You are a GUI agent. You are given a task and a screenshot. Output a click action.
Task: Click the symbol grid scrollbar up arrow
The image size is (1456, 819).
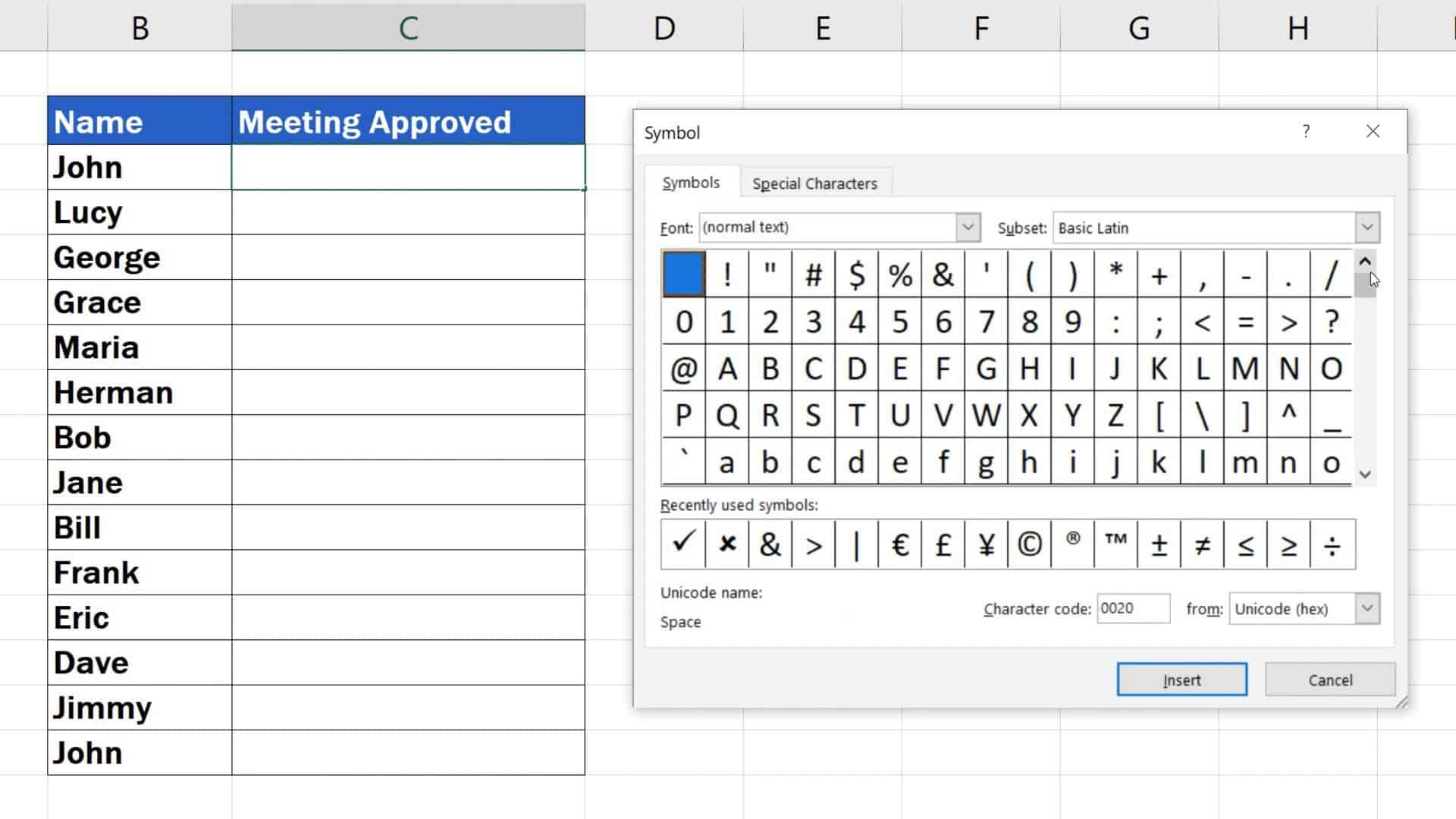(x=1365, y=261)
